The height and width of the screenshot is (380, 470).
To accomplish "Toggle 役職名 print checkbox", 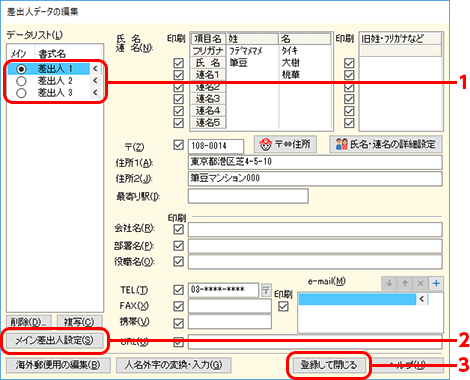I will [x=179, y=261].
